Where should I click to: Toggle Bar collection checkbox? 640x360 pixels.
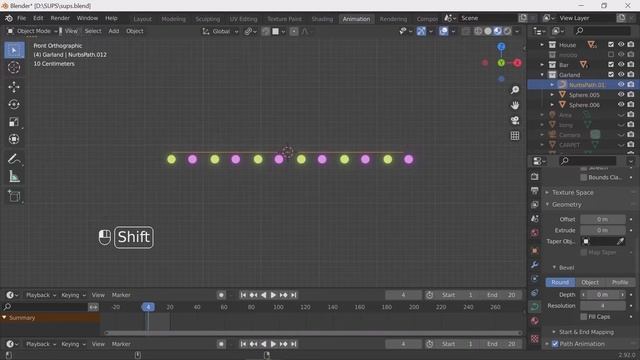click(611, 64)
